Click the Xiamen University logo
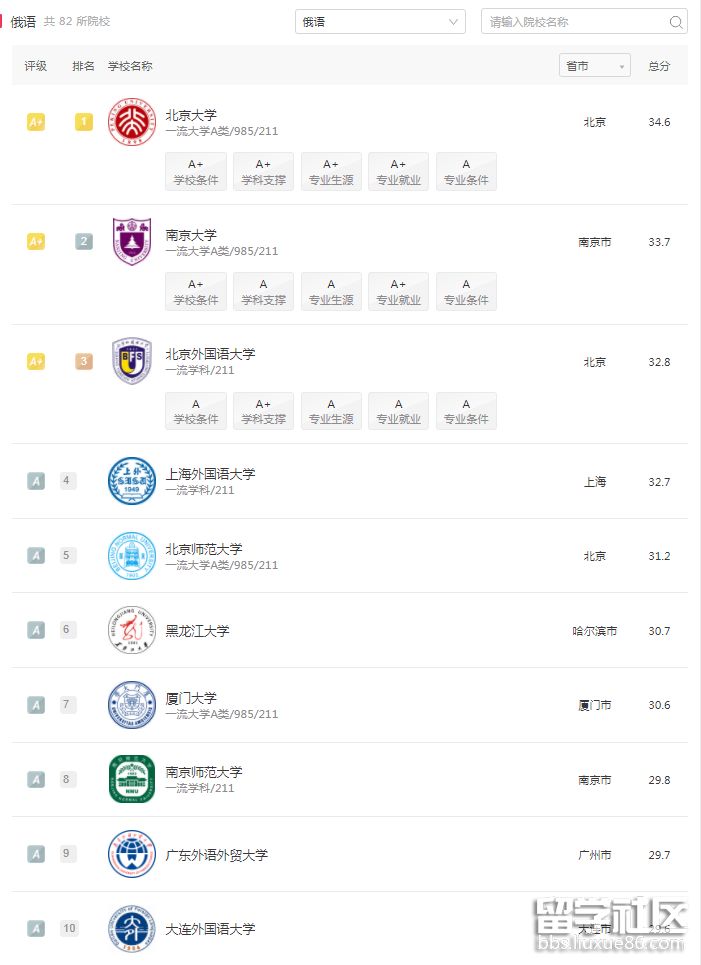This screenshot has height=965, width=701. coord(132,705)
